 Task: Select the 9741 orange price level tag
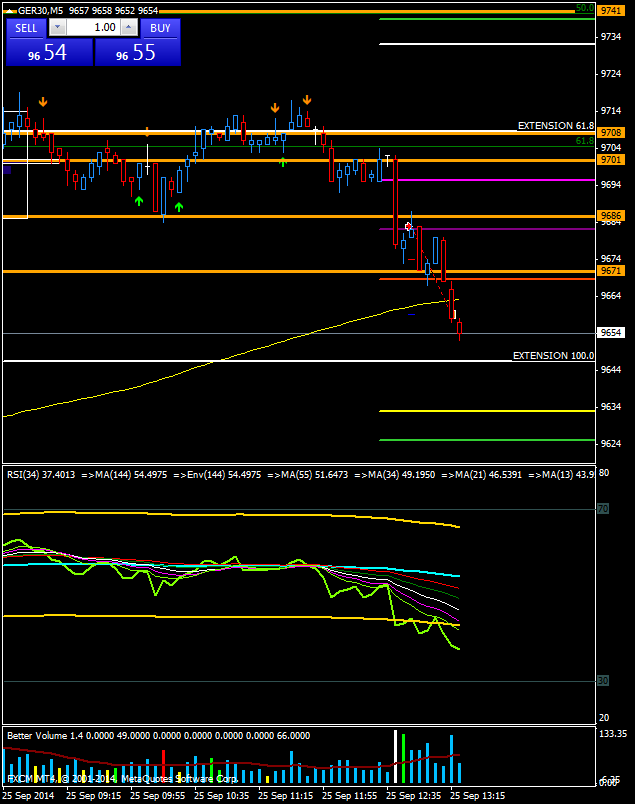click(x=610, y=10)
